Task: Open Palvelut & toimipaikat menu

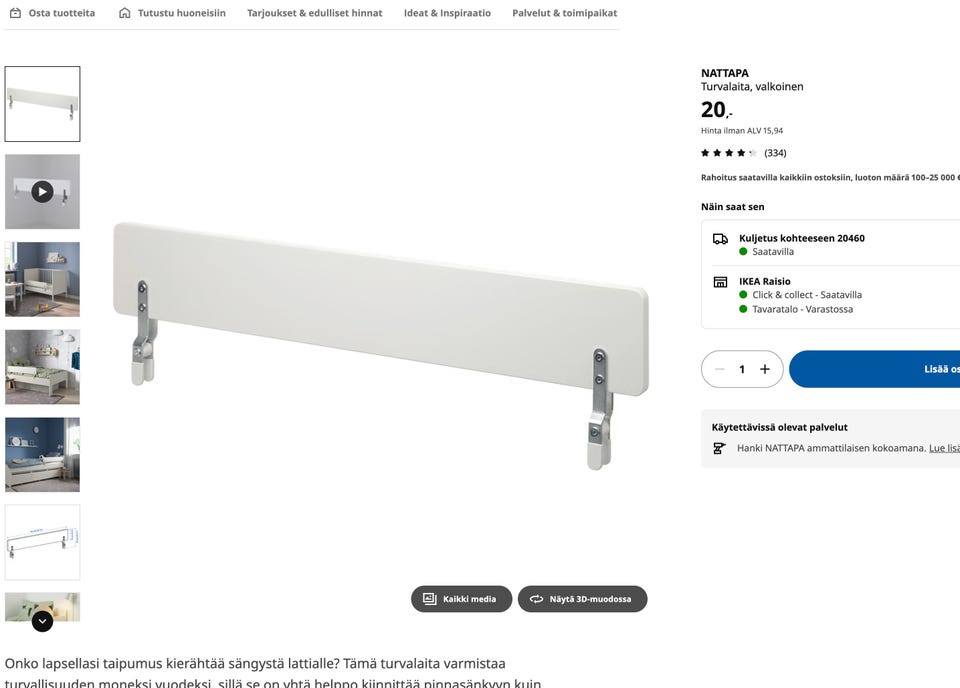Action: pyautogui.click(x=564, y=13)
